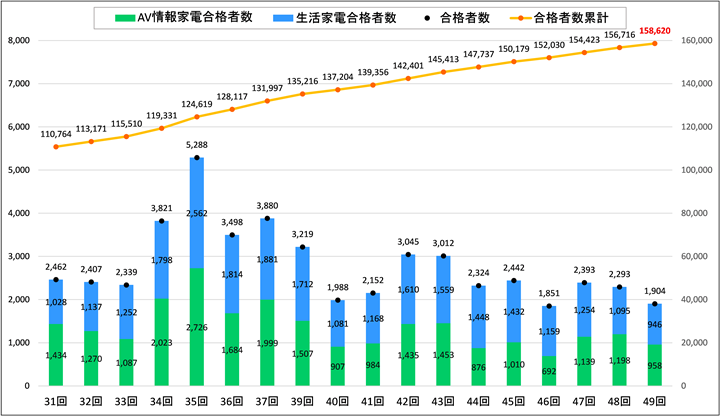This screenshot has width=720, height=416.
Task: Click the blue 1,881 segment of 37回 bar
Action: (x=267, y=259)
